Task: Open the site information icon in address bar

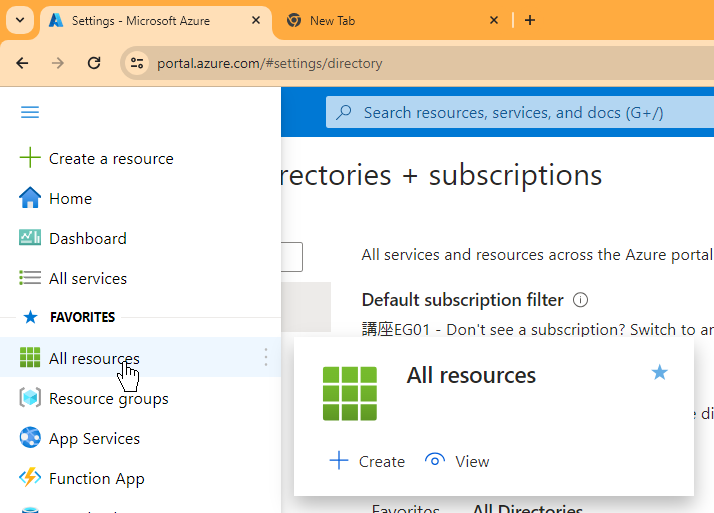Action: (137, 63)
